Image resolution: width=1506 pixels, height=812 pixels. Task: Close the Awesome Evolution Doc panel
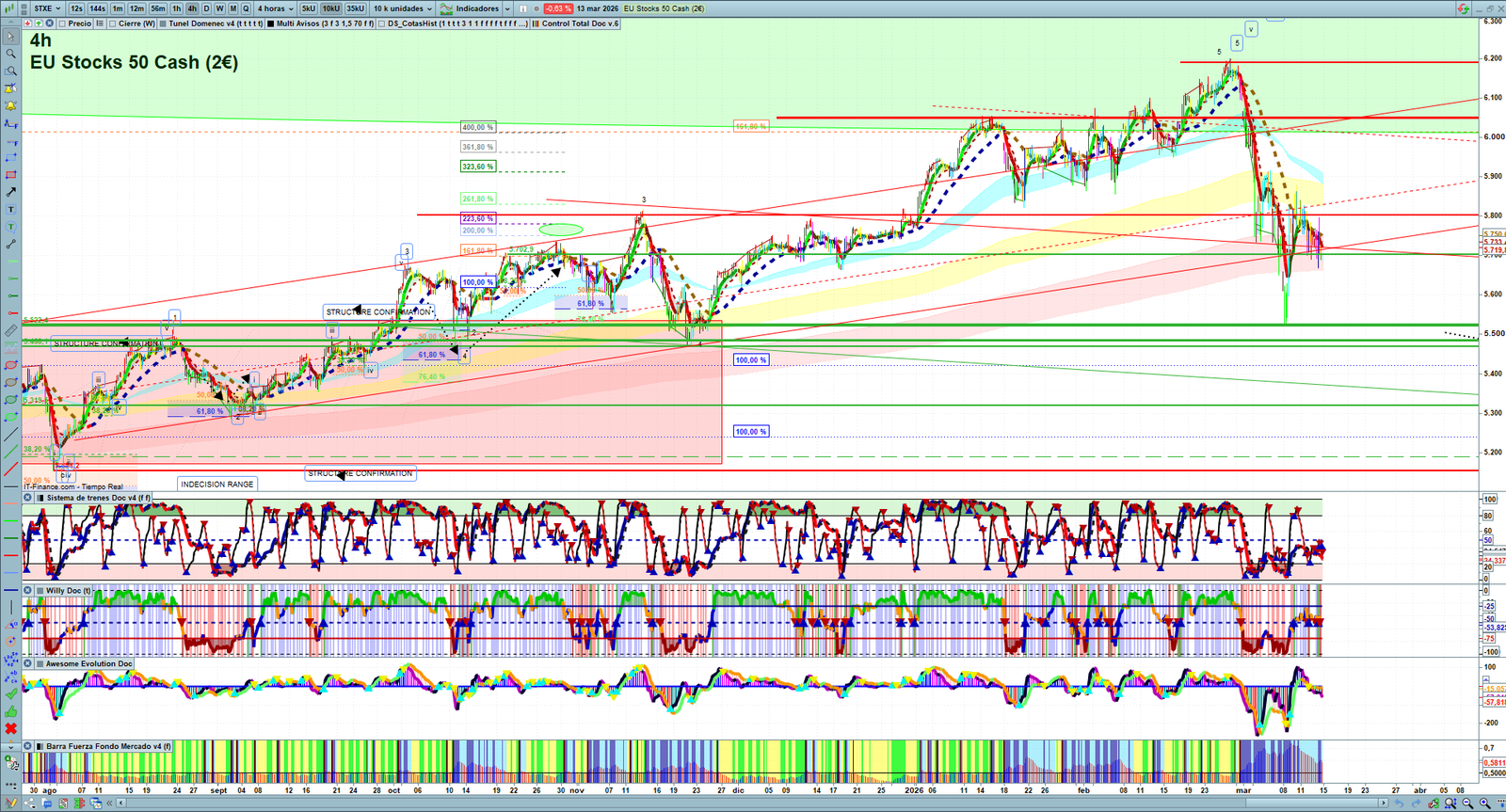pos(28,663)
